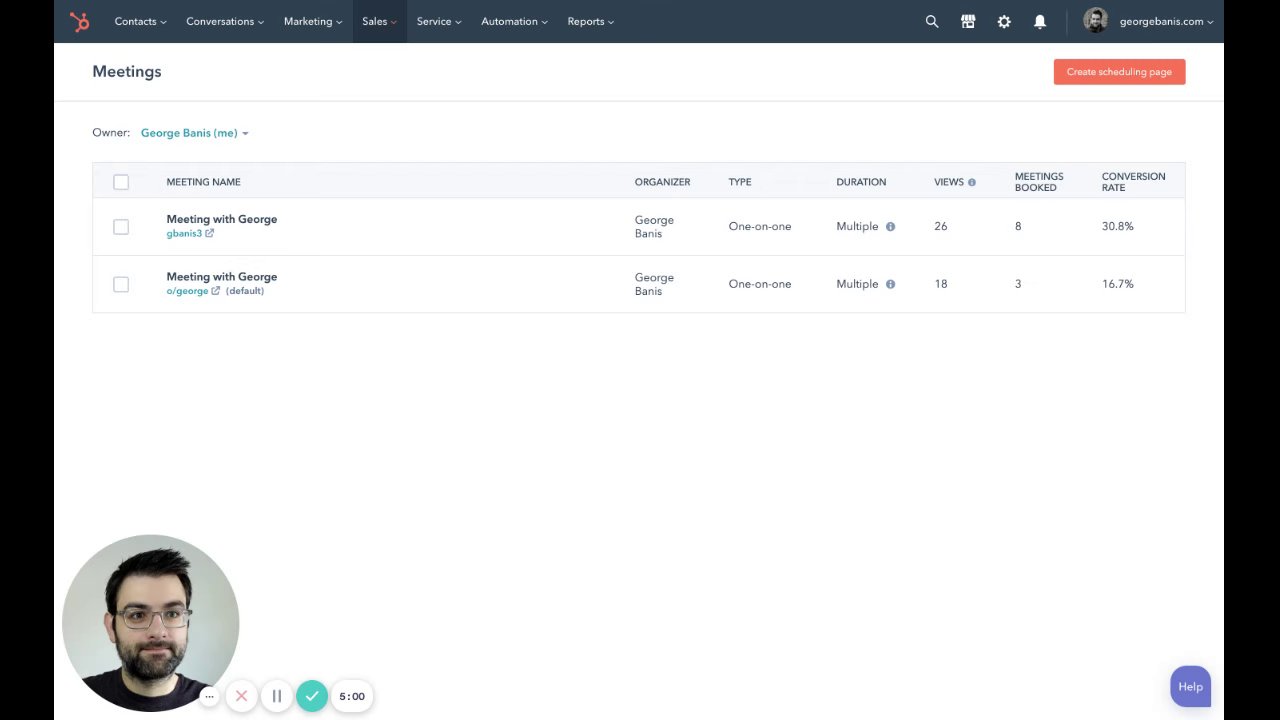This screenshot has height=720, width=1280.
Task: Click the Help chat widget
Action: [x=1190, y=687]
